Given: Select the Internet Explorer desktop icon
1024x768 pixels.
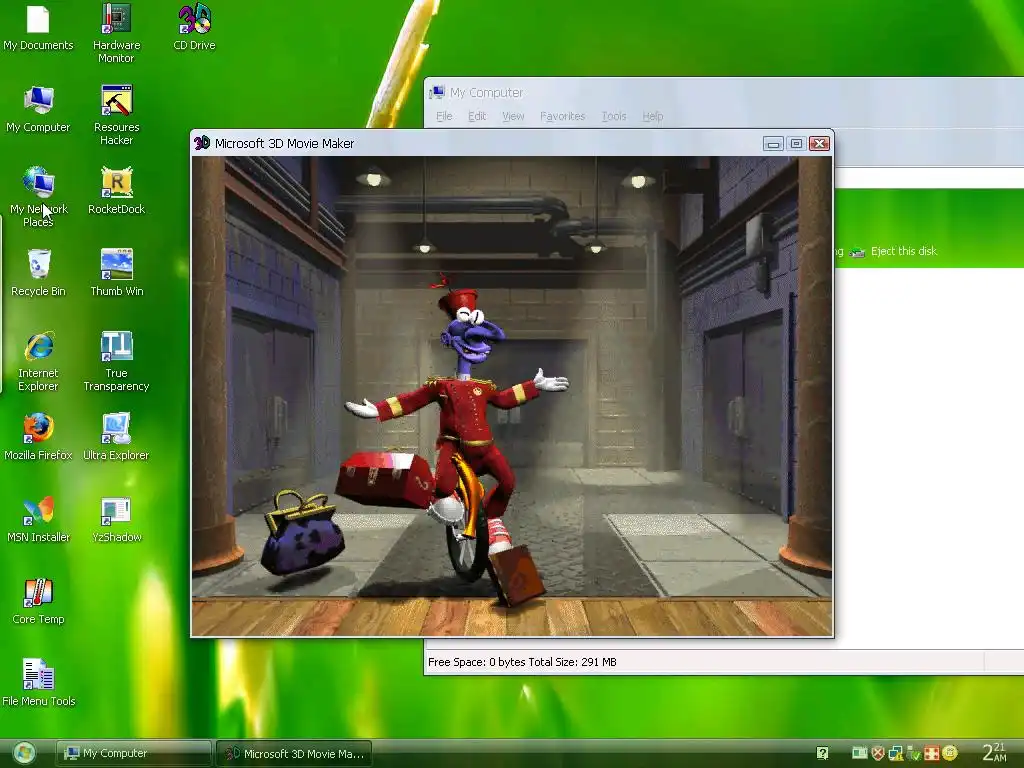Looking at the screenshot, I should point(38,361).
